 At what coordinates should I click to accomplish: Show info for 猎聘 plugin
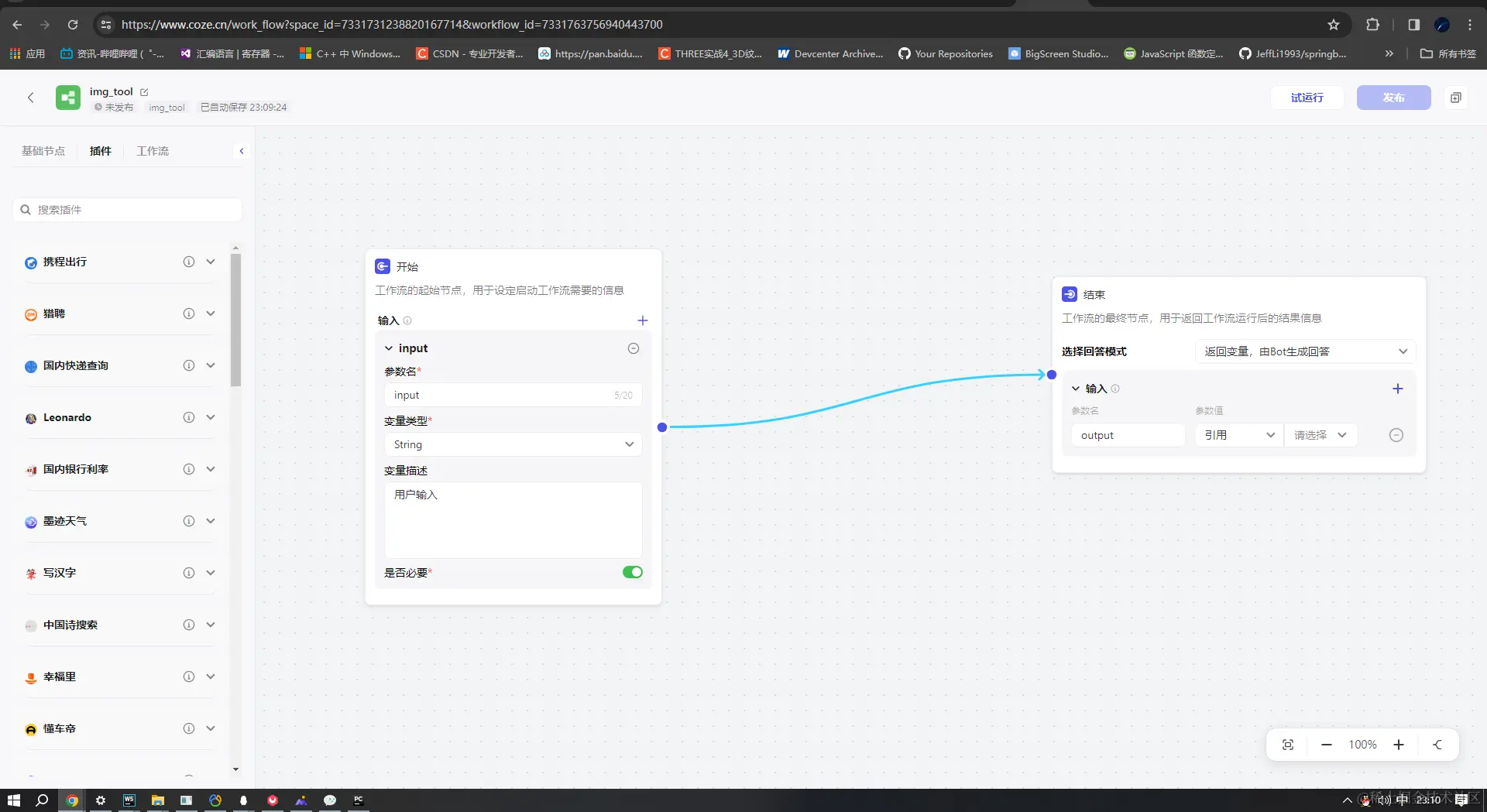pos(188,313)
